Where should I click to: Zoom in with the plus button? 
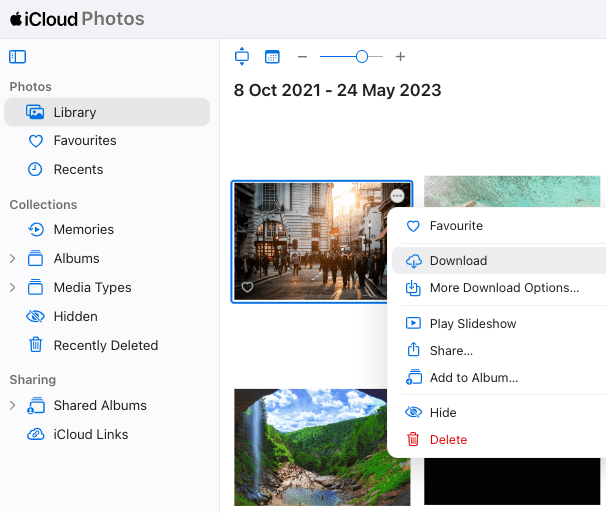pyautogui.click(x=400, y=57)
